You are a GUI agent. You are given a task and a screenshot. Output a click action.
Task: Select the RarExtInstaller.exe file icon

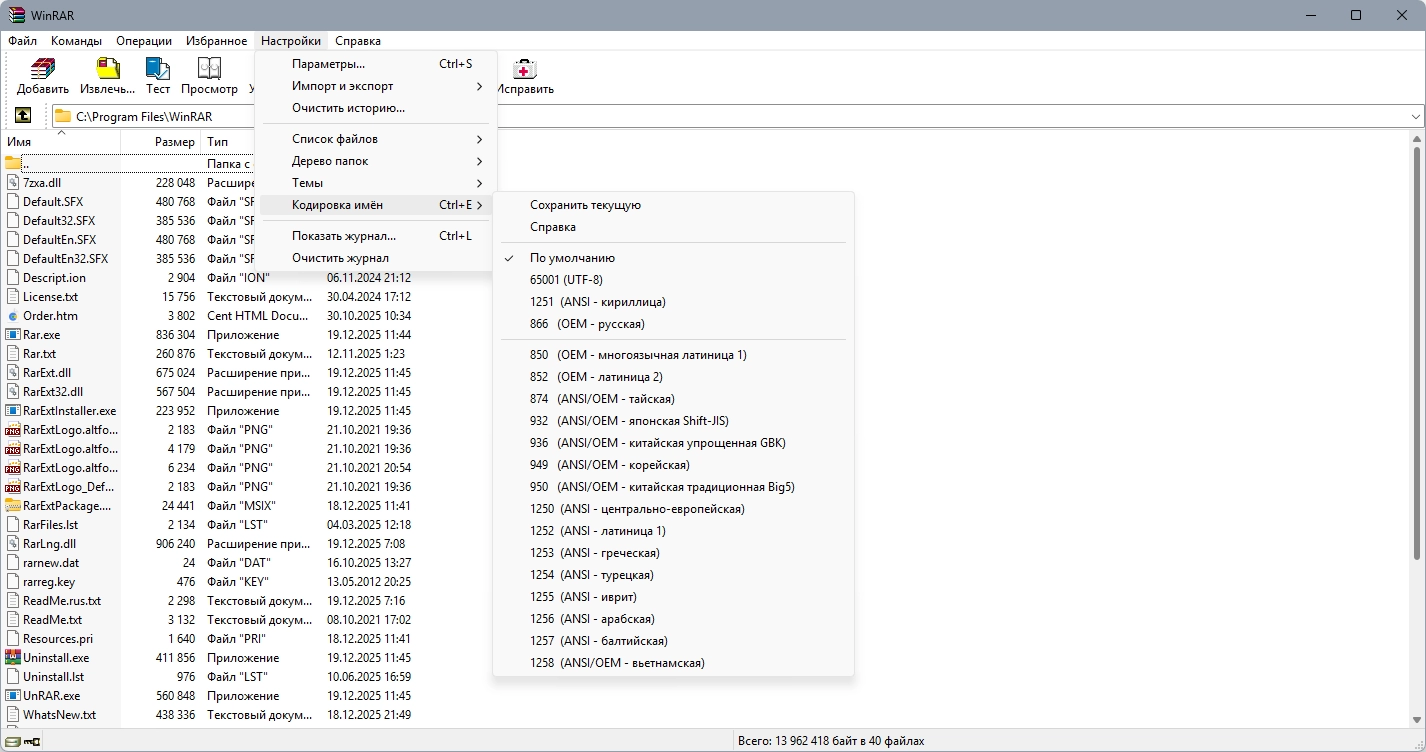[x=13, y=411]
